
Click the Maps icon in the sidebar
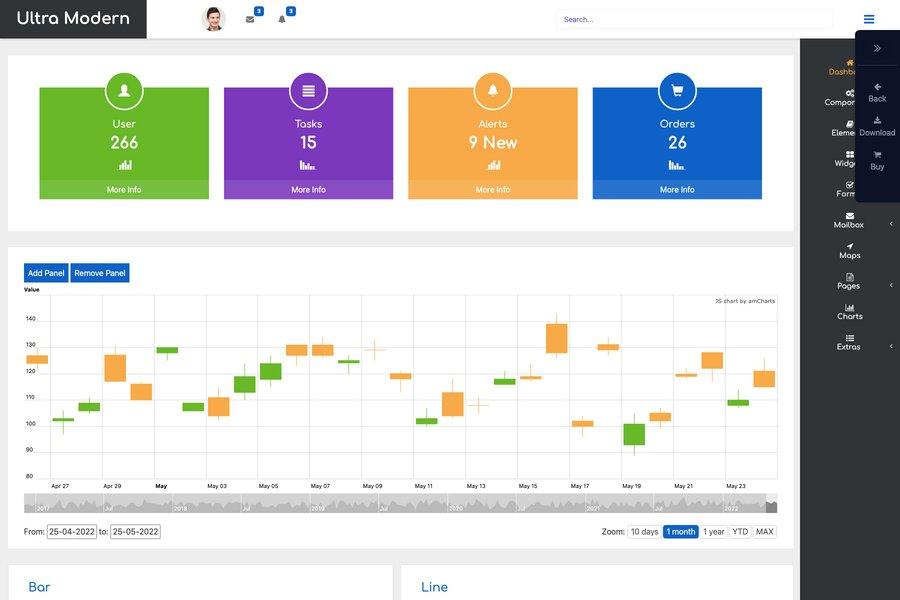[848, 246]
